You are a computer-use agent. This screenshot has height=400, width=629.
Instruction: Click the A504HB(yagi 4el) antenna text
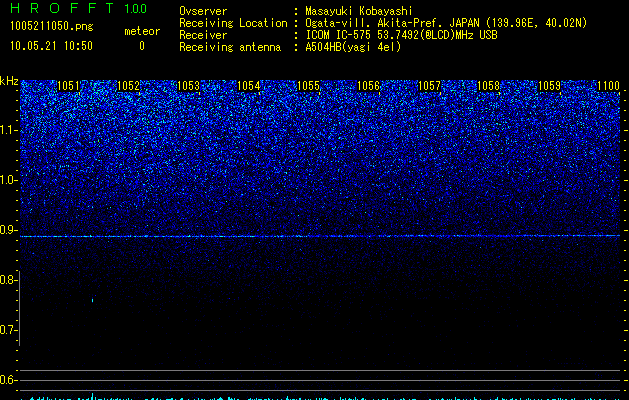pos(353,47)
